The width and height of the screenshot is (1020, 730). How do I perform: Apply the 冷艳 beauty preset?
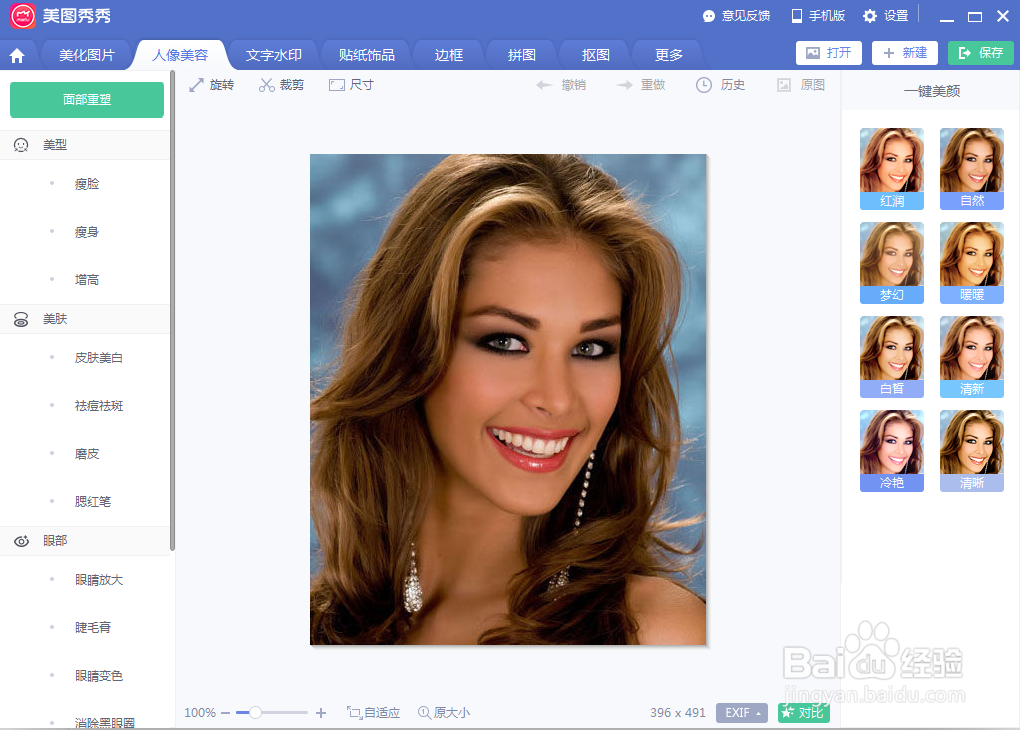(x=892, y=451)
